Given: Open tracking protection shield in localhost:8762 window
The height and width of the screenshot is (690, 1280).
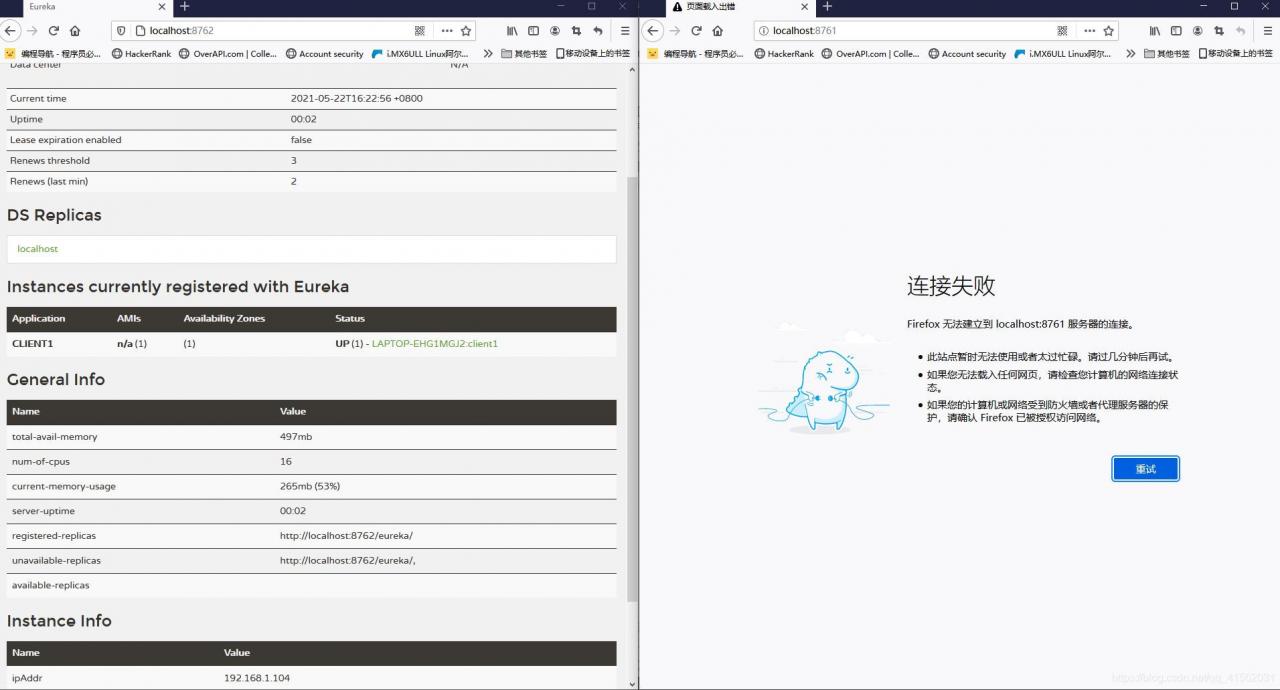Looking at the screenshot, I should point(122,31).
